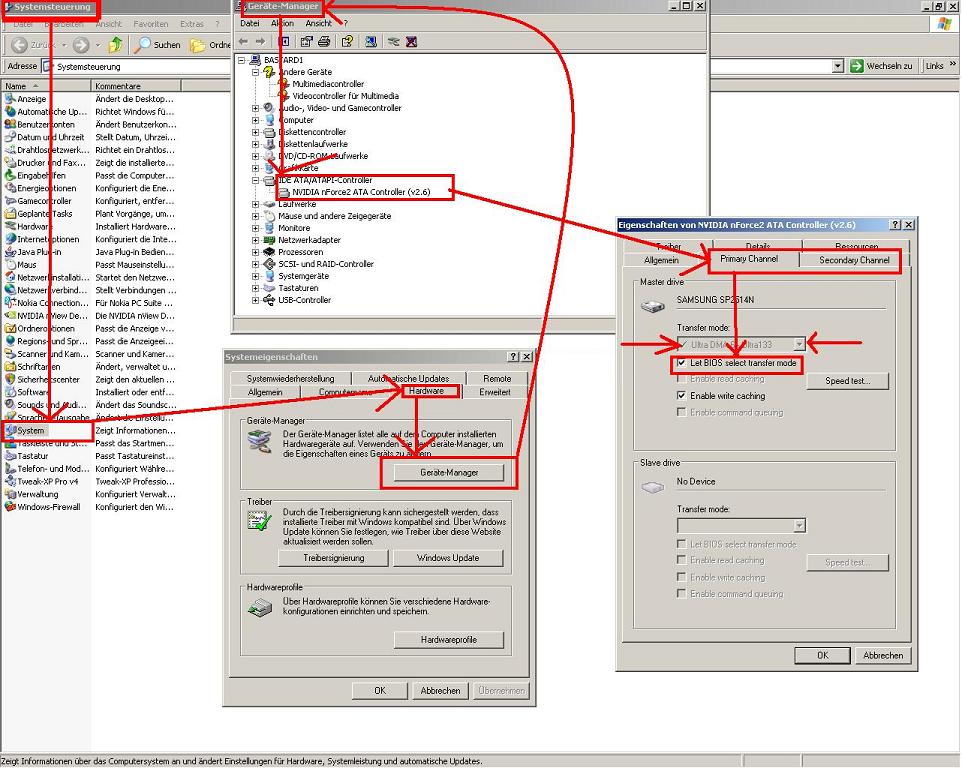Click the Treibersignierung button
The image size is (962, 768).
(334, 558)
